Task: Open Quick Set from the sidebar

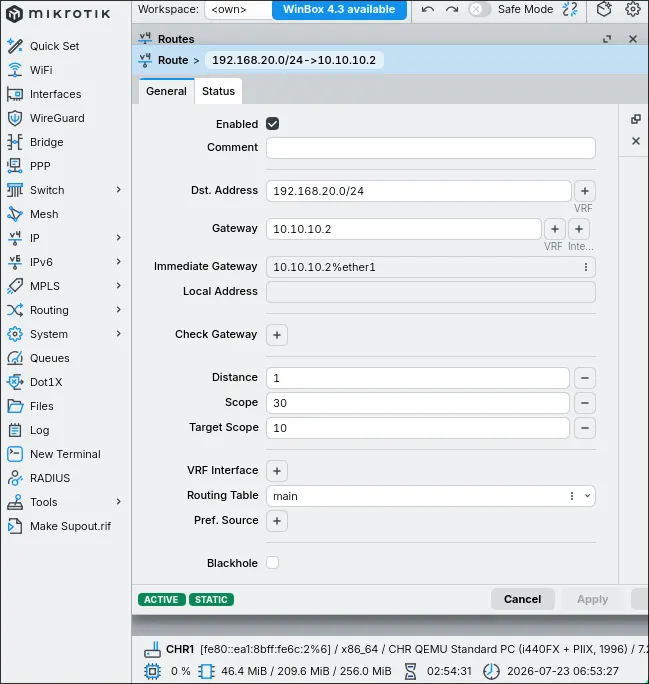Action: click(x=54, y=46)
